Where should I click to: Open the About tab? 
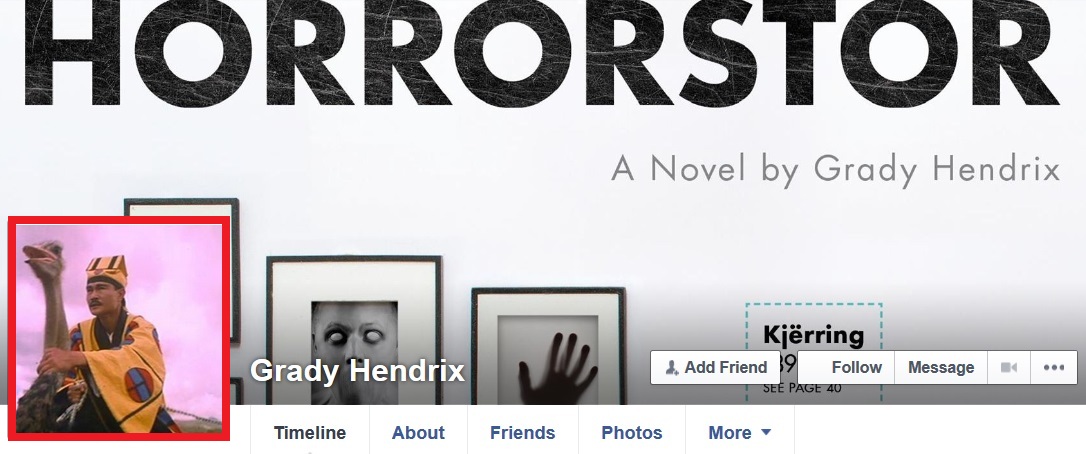coord(418,433)
